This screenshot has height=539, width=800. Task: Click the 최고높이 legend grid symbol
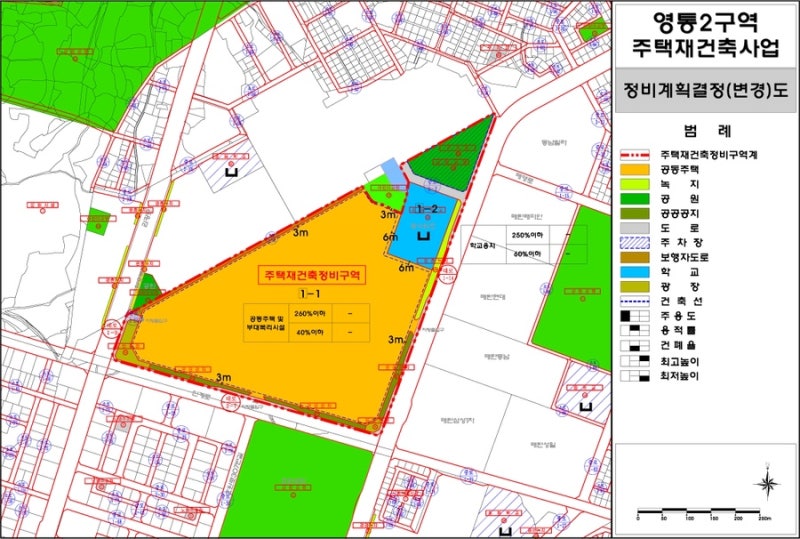(635, 361)
